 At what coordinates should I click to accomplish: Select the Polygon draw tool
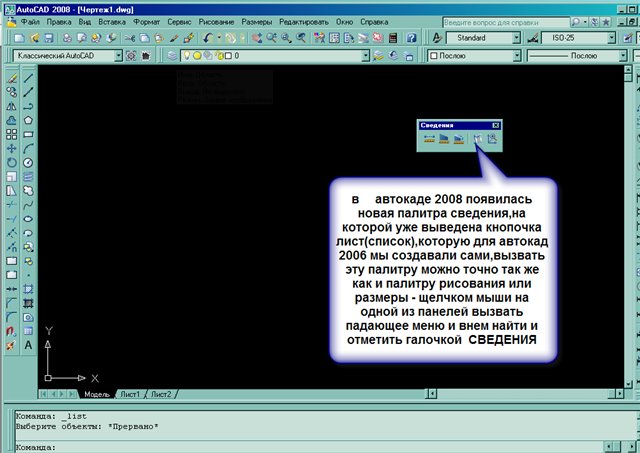tap(28, 120)
